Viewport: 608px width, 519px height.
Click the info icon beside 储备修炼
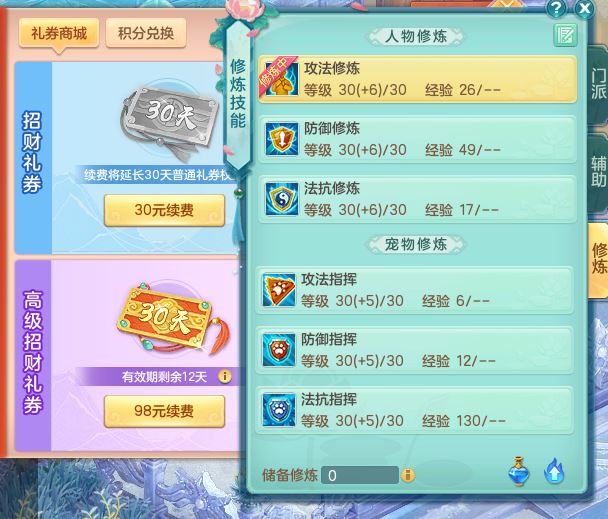click(x=407, y=474)
